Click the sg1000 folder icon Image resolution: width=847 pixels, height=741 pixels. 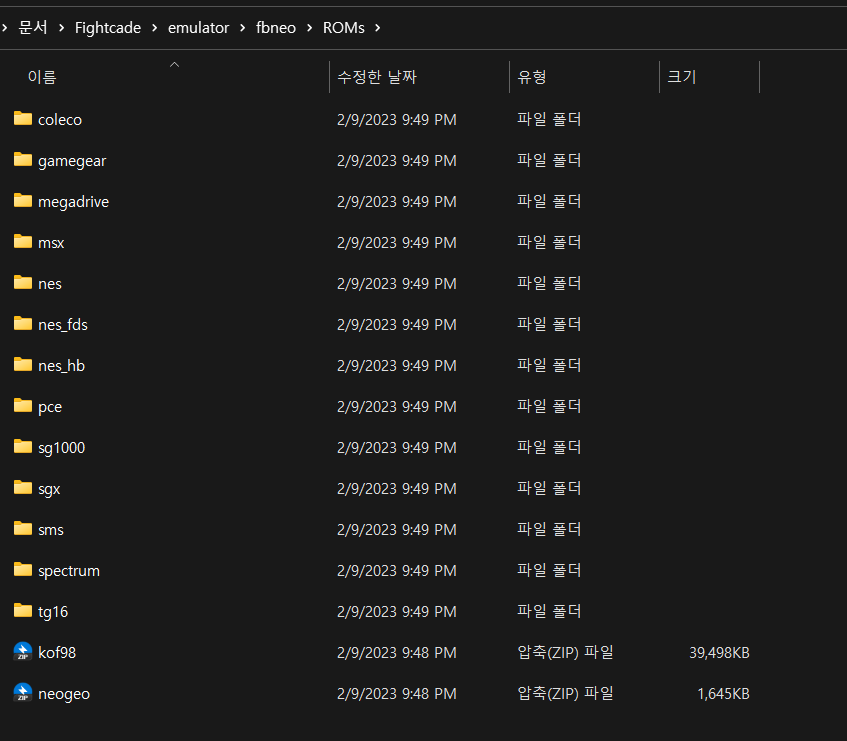pyautogui.click(x=23, y=447)
